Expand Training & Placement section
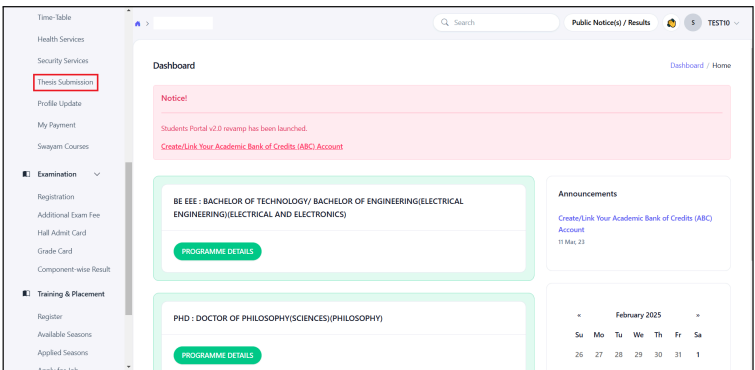 pyautogui.click(x=71, y=294)
